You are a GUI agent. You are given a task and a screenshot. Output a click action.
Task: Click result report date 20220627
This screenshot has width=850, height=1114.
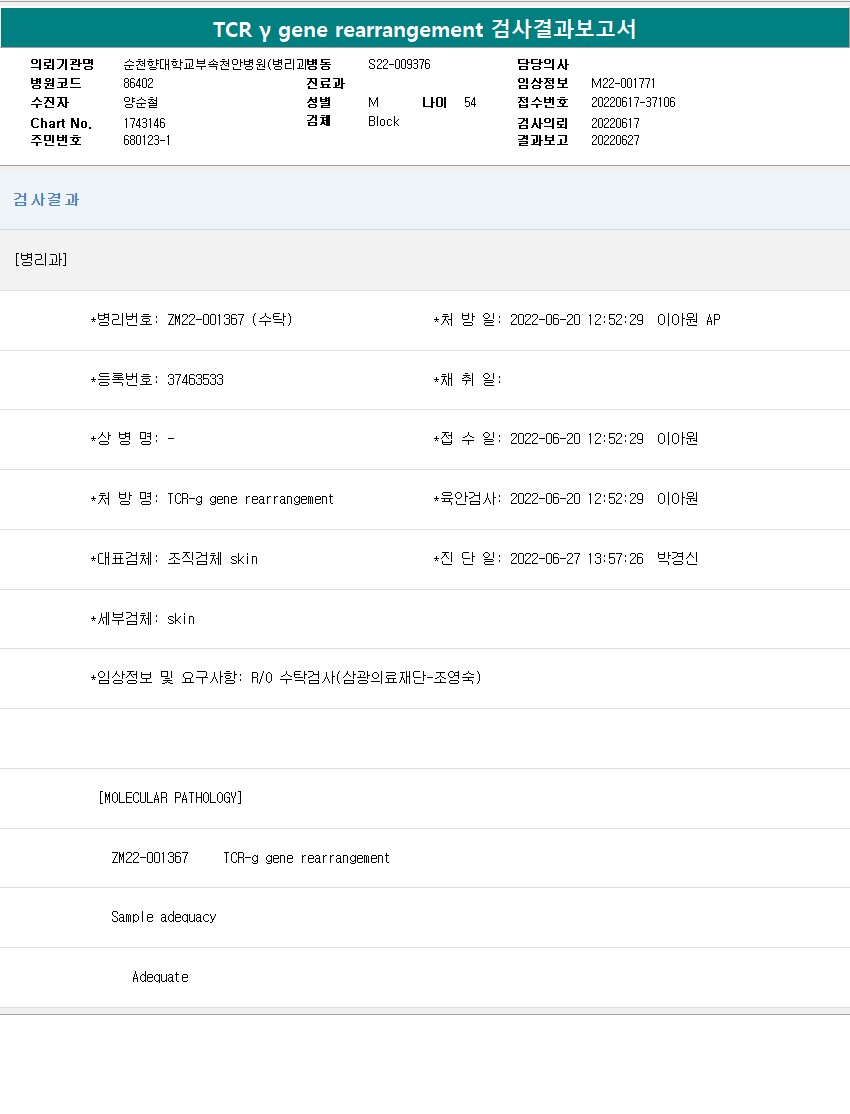click(x=615, y=140)
